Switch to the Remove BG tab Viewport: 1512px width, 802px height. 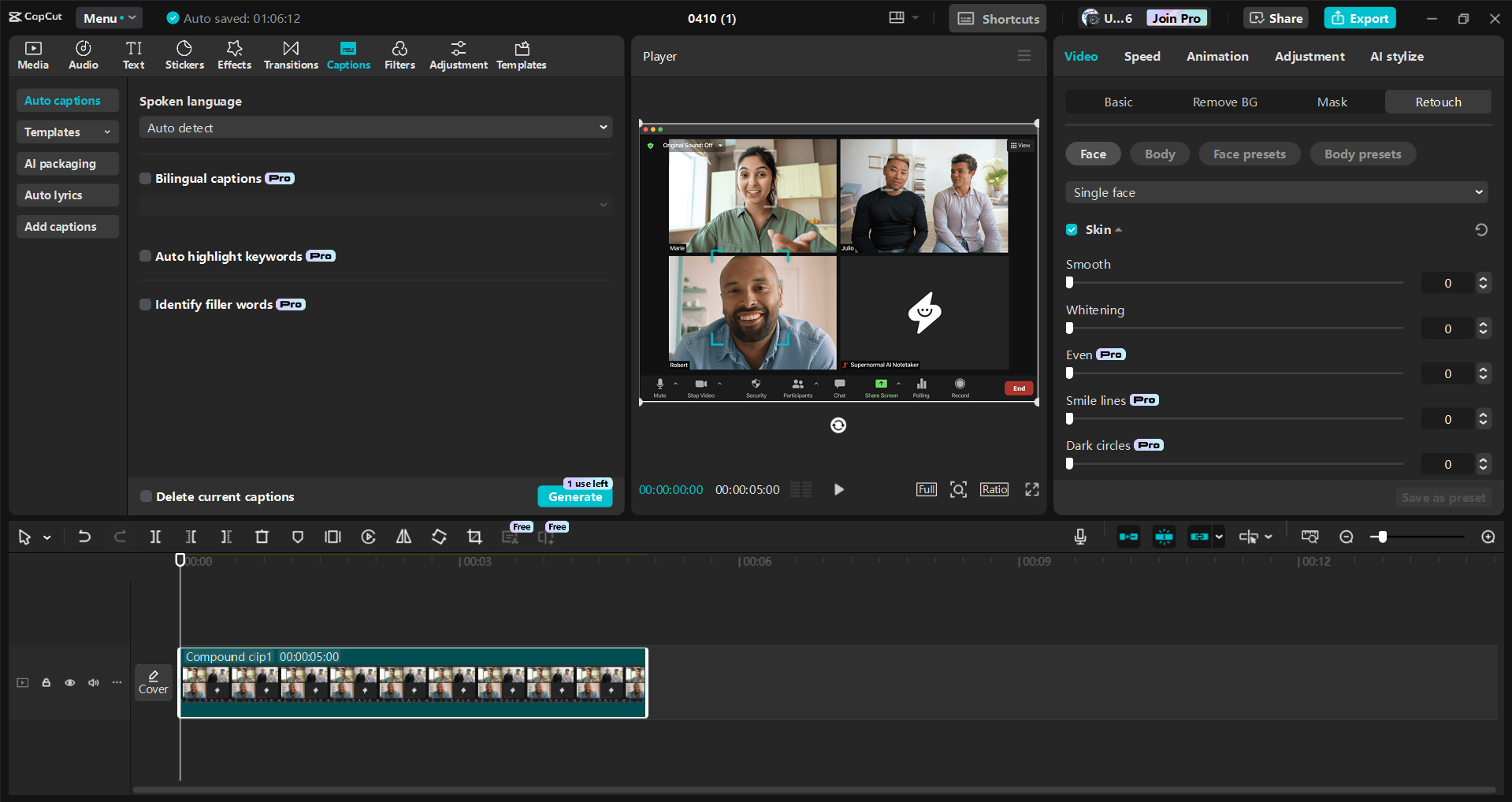point(1224,102)
